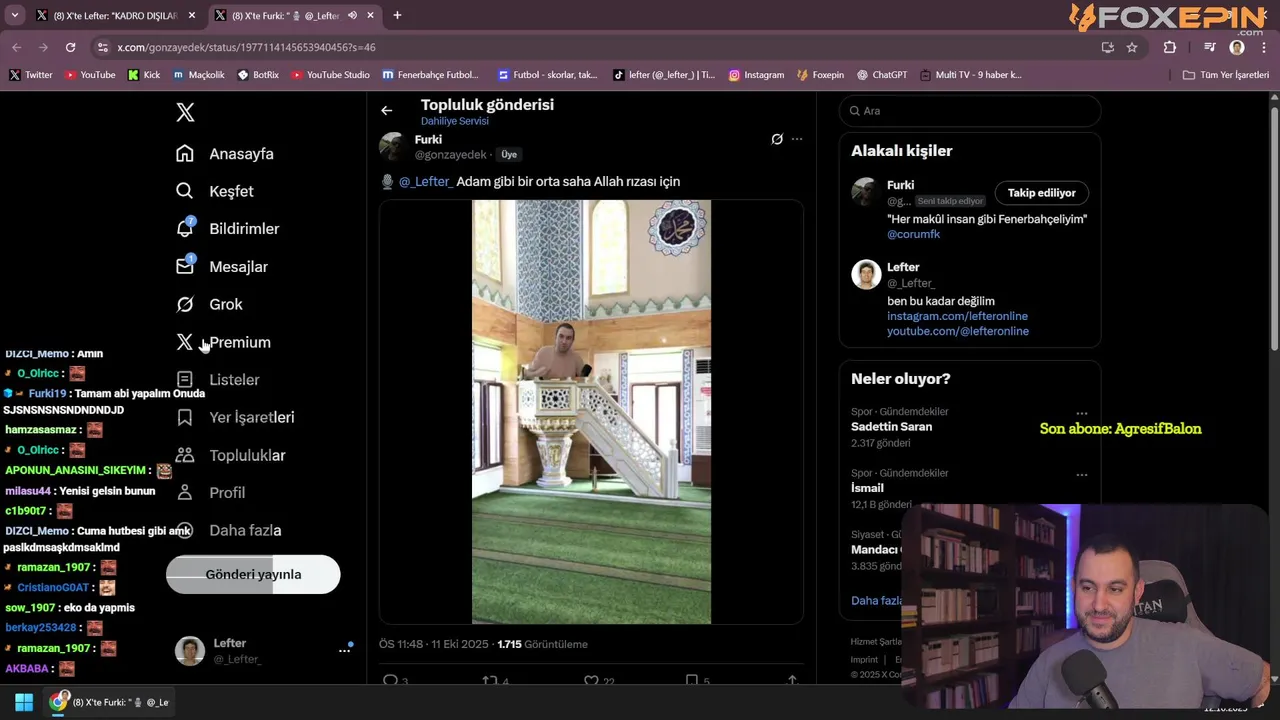
Task: Click Furki's avatar on the post
Action: pos(392,146)
